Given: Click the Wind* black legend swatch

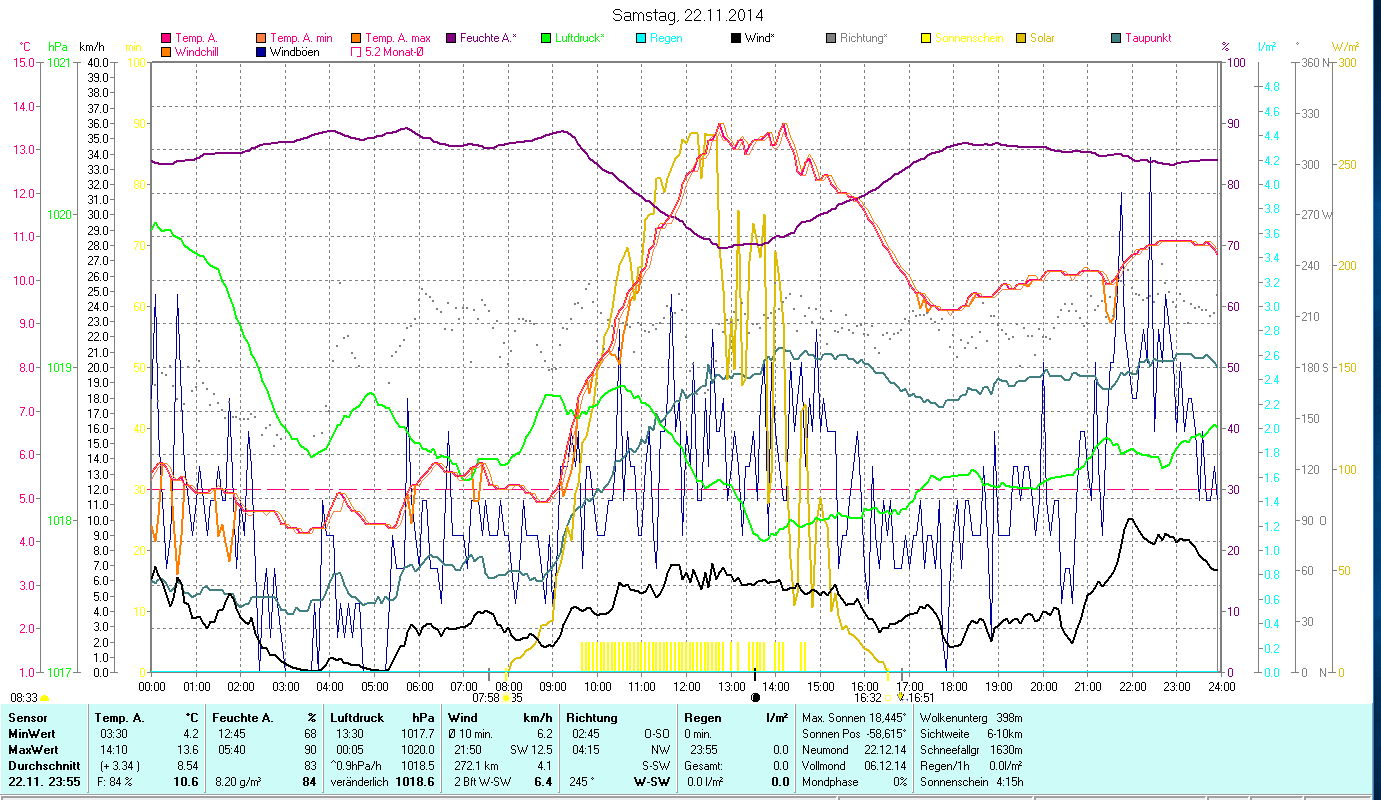Looking at the screenshot, I should tap(736, 38).
